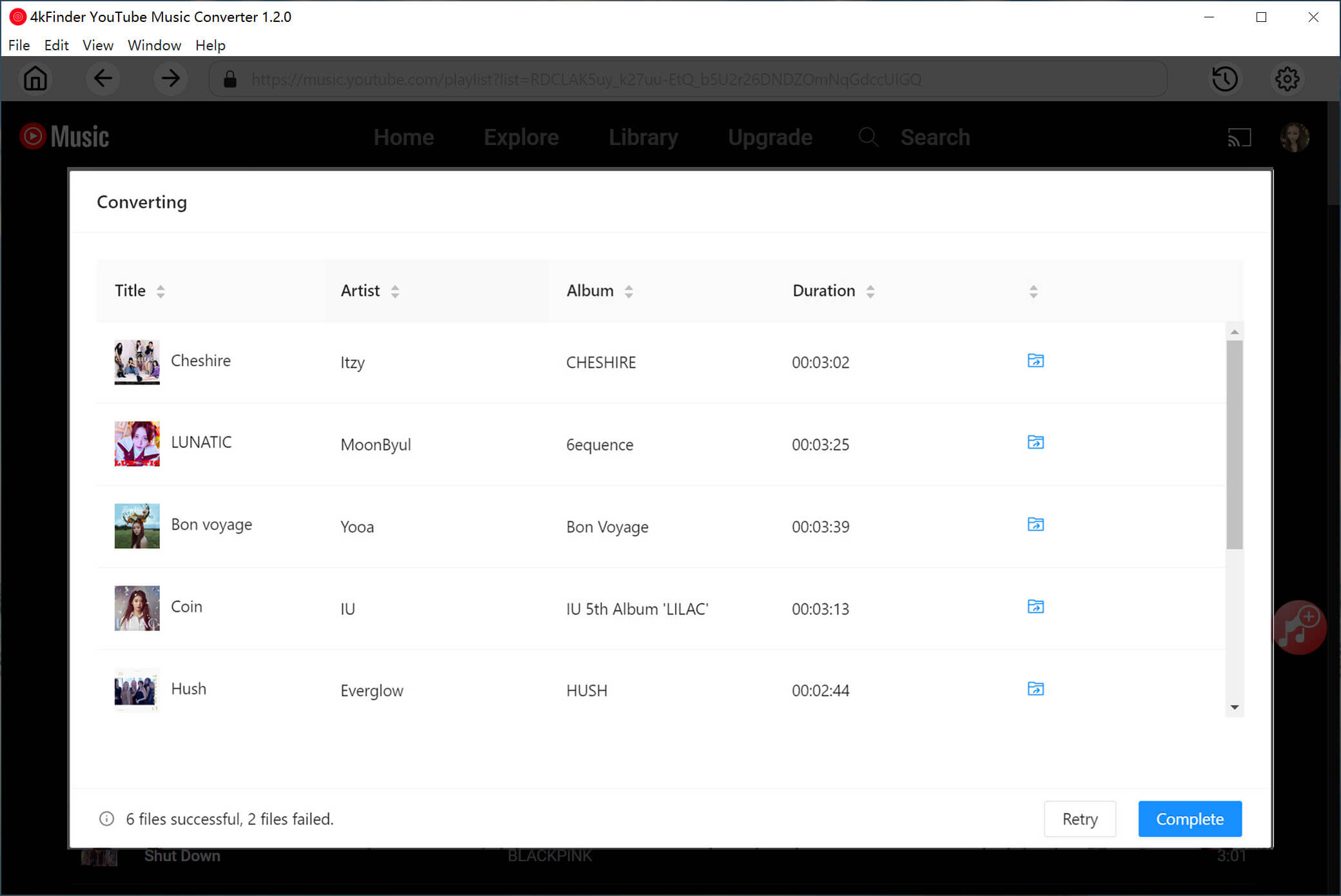Click the home button icon
Image resolution: width=1341 pixels, height=896 pixels.
point(34,80)
